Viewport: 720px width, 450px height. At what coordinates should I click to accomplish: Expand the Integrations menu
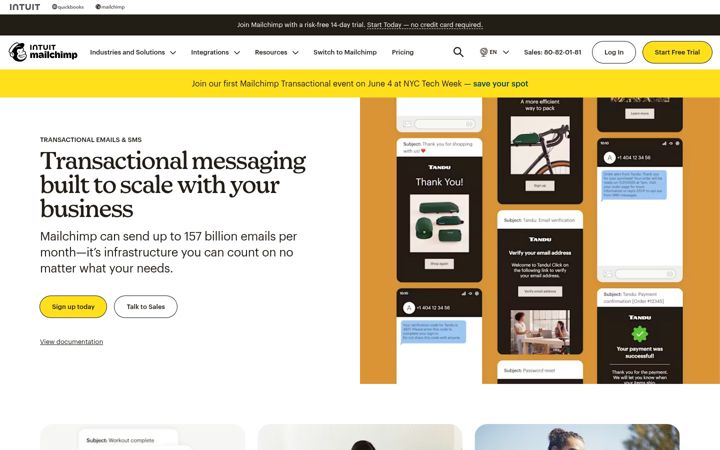coord(215,52)
